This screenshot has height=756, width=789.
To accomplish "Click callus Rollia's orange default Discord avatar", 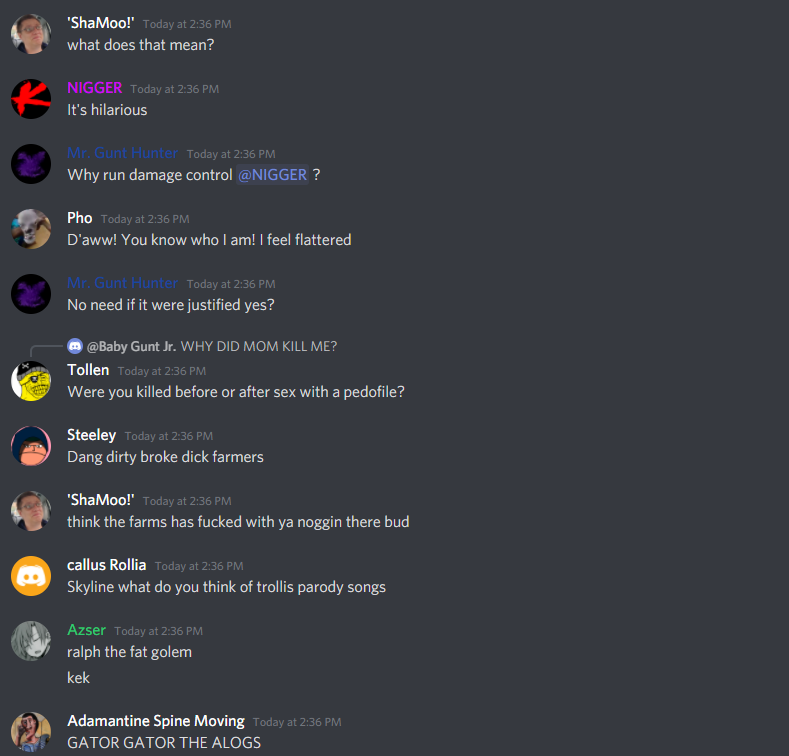I will coord(31,576).
